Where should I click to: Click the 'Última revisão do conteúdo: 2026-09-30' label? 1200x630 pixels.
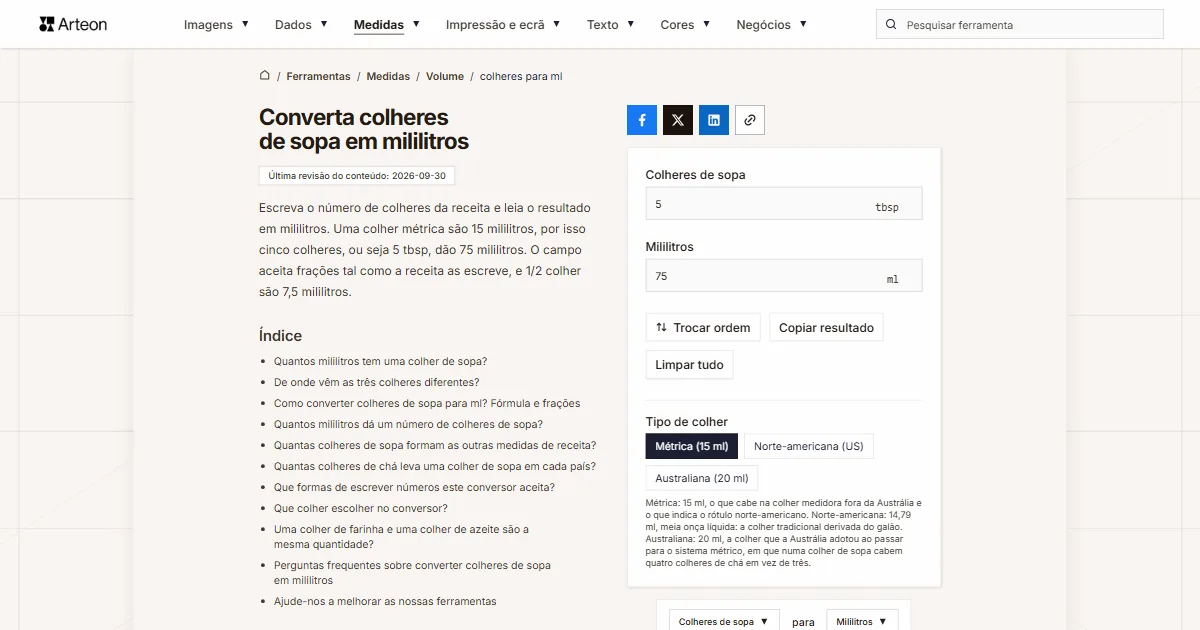pyautogui.click(x=358, y=175)
